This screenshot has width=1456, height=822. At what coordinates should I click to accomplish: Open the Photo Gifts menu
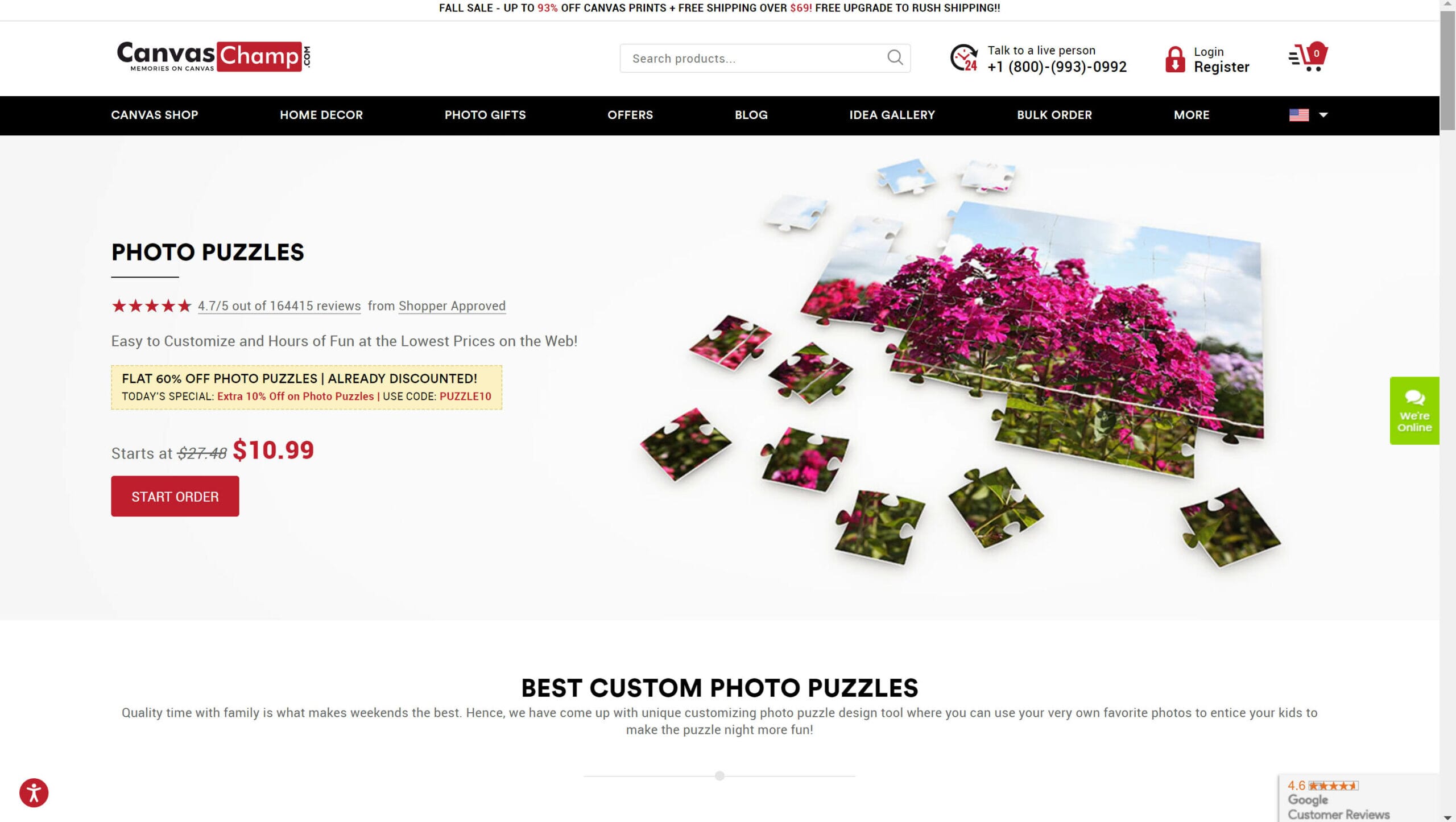tap(485, 115)
